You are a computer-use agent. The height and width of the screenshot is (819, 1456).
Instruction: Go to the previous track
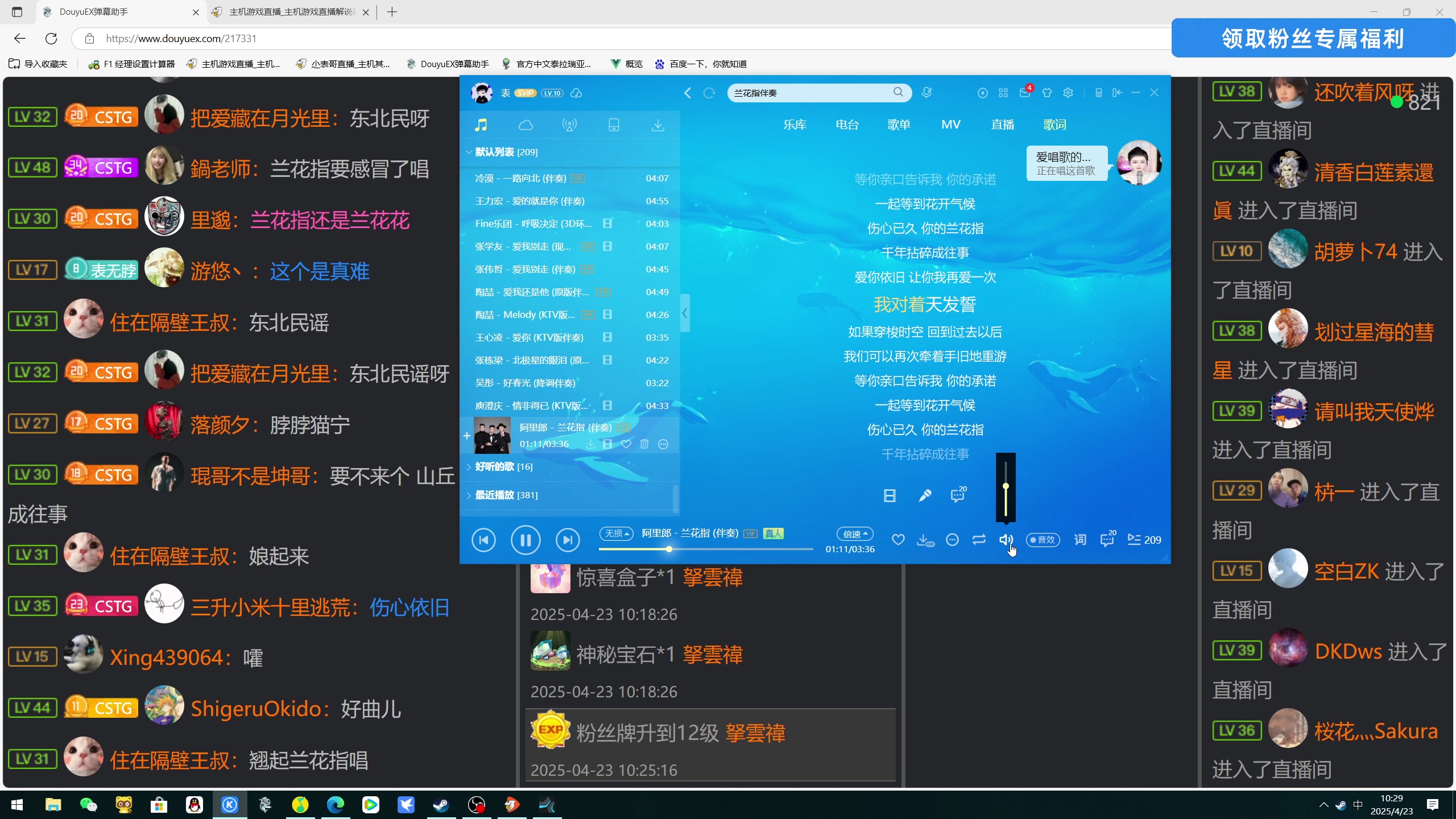[x=484, y=540]
